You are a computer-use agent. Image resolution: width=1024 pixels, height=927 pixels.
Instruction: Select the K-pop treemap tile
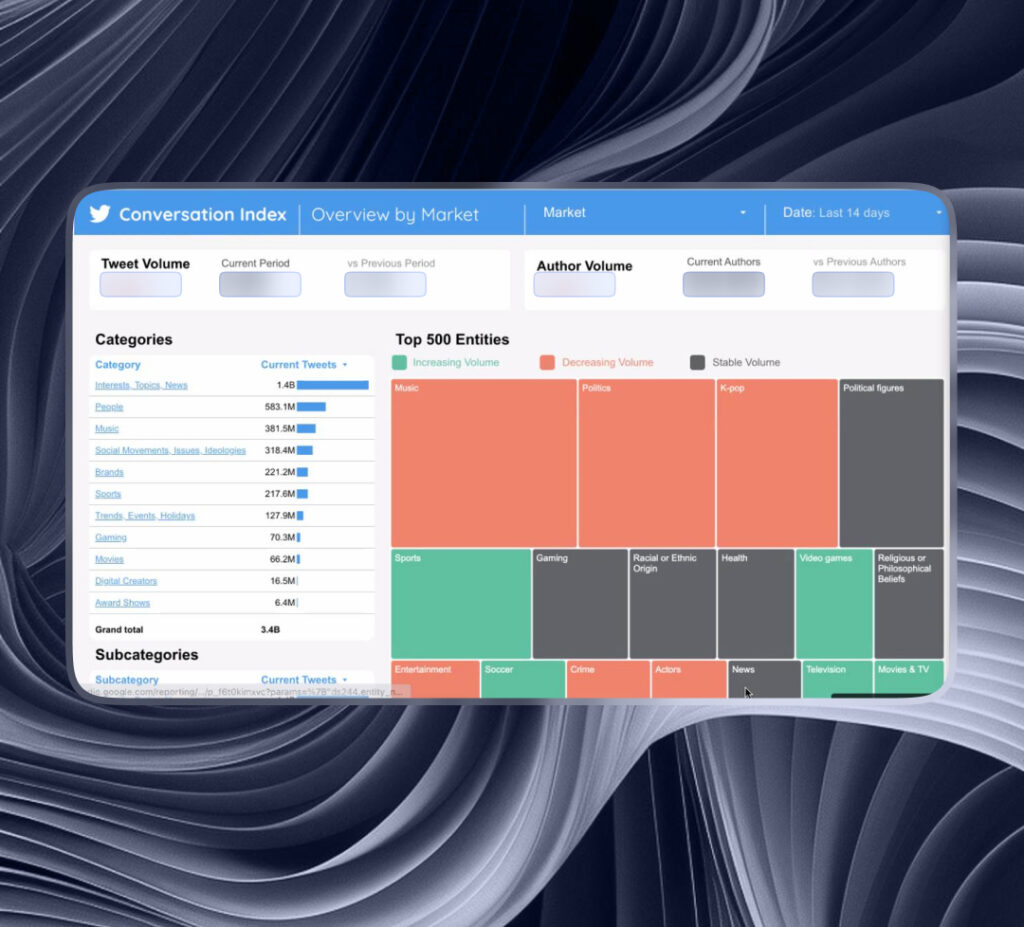(777, 463)
